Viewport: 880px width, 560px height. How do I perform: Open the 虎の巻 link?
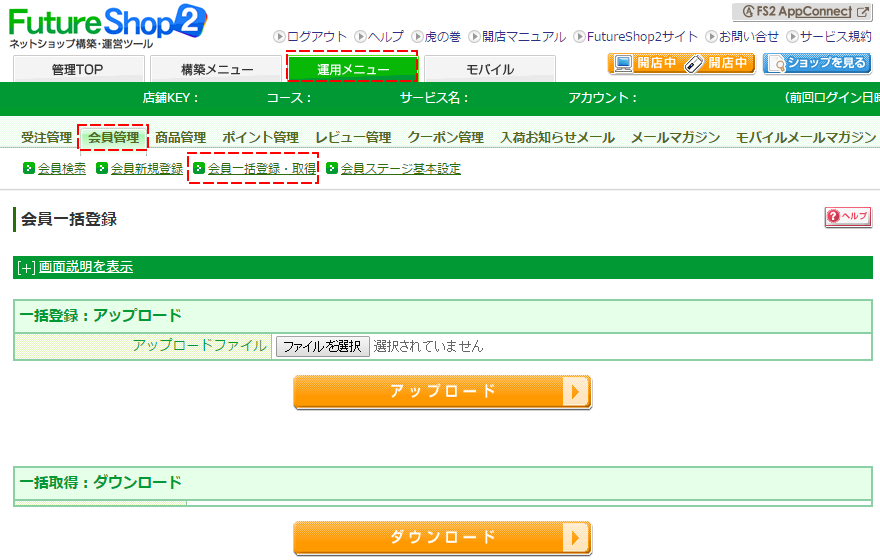coord(442,36)
